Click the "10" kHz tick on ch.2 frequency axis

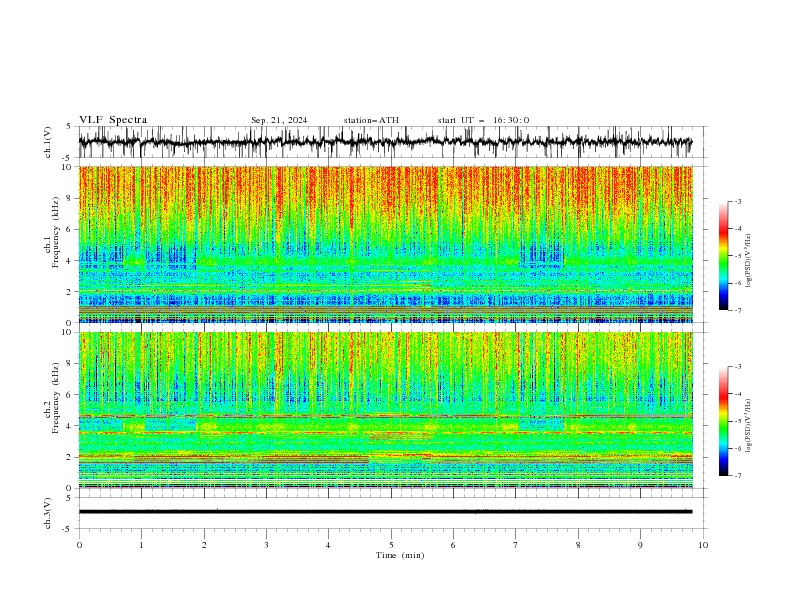click(66, 332)
